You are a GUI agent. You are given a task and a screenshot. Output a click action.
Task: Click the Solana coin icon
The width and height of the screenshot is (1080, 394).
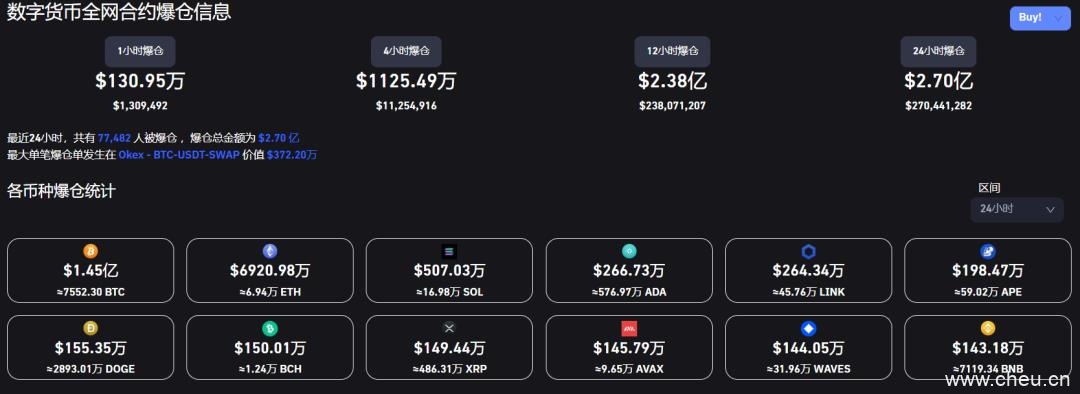[449, 251]
